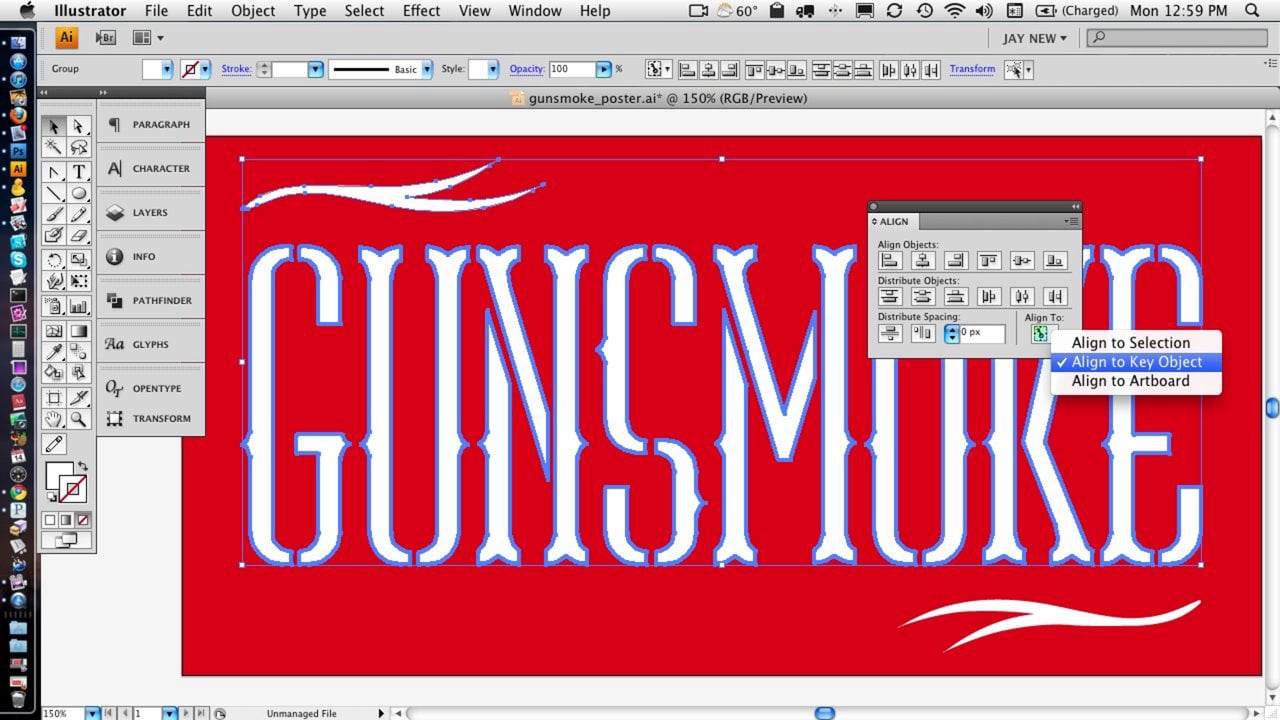Click Horizontal Distribute Center in Align panel
This screenshot has width=1280, height=720.
(x=1021, y=297)
